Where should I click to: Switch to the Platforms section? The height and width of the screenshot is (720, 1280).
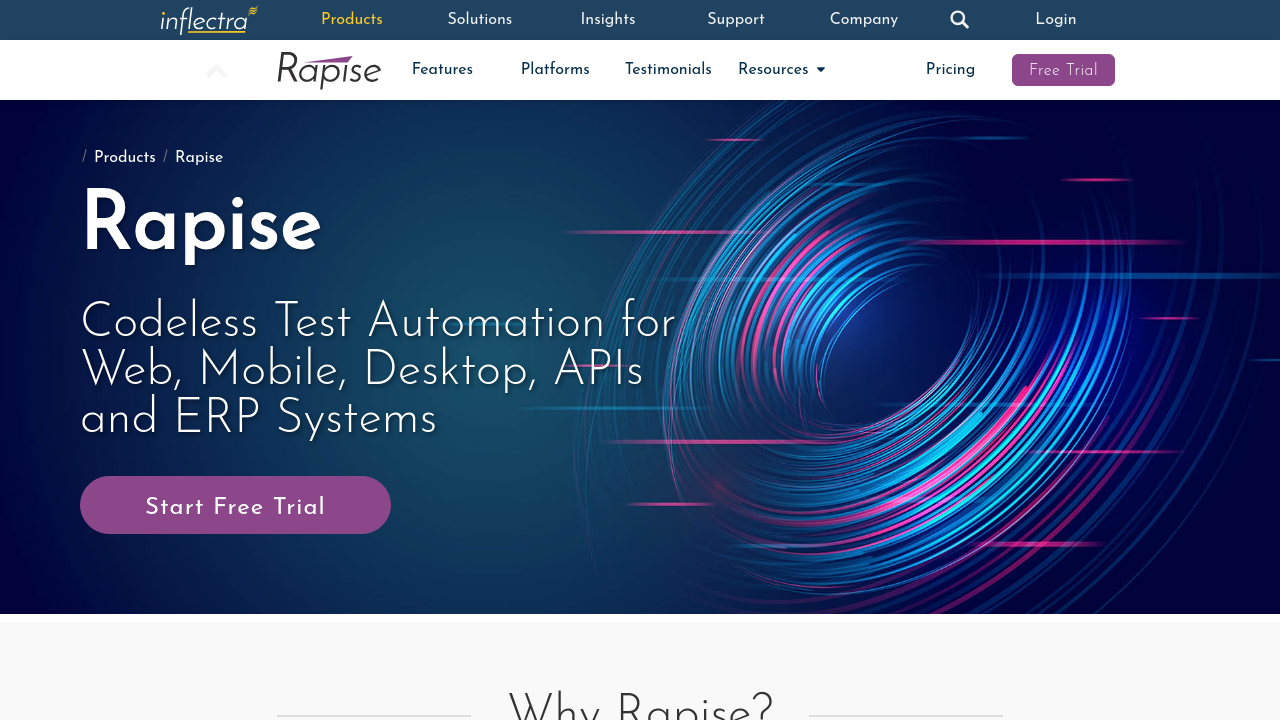[555, 70]
